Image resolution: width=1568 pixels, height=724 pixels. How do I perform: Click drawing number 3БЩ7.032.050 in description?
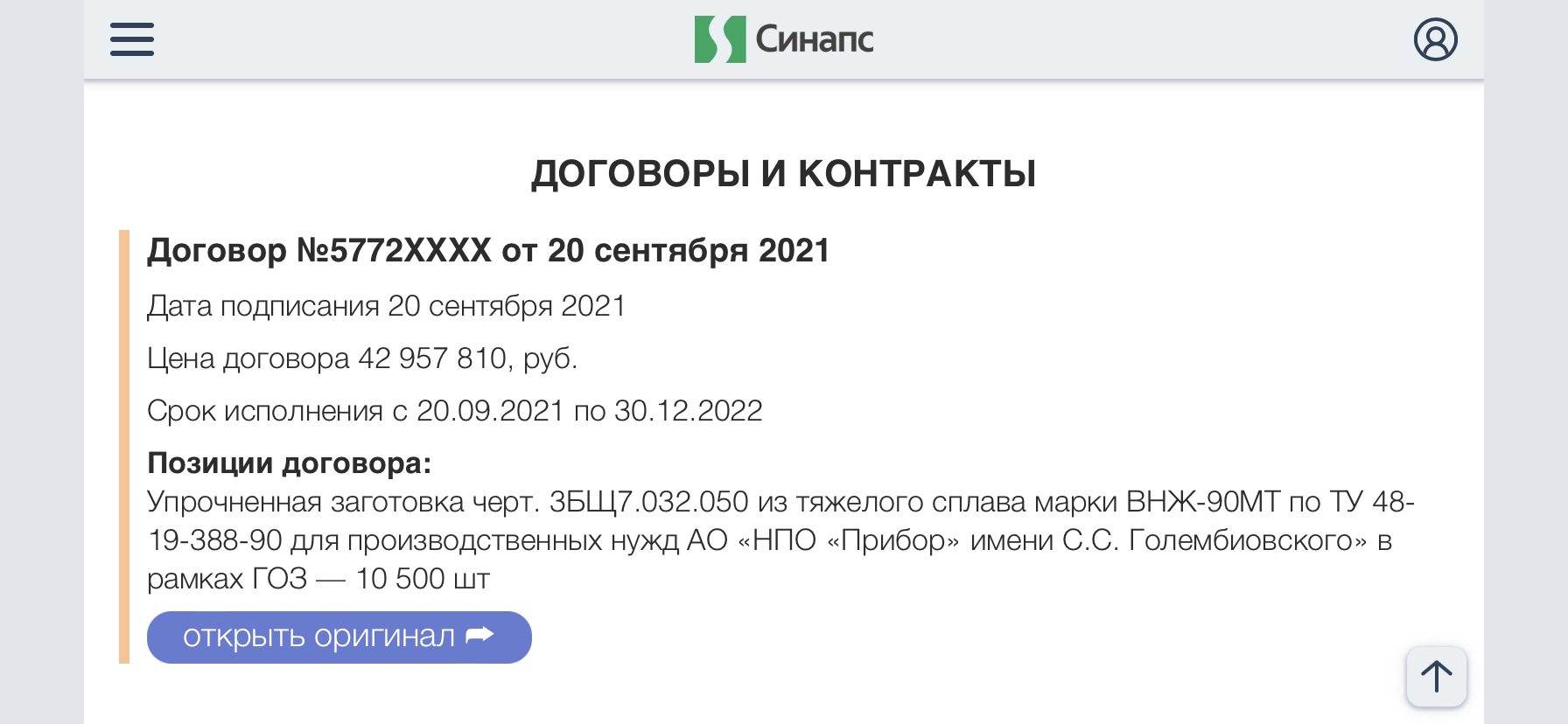pos(648,502)
